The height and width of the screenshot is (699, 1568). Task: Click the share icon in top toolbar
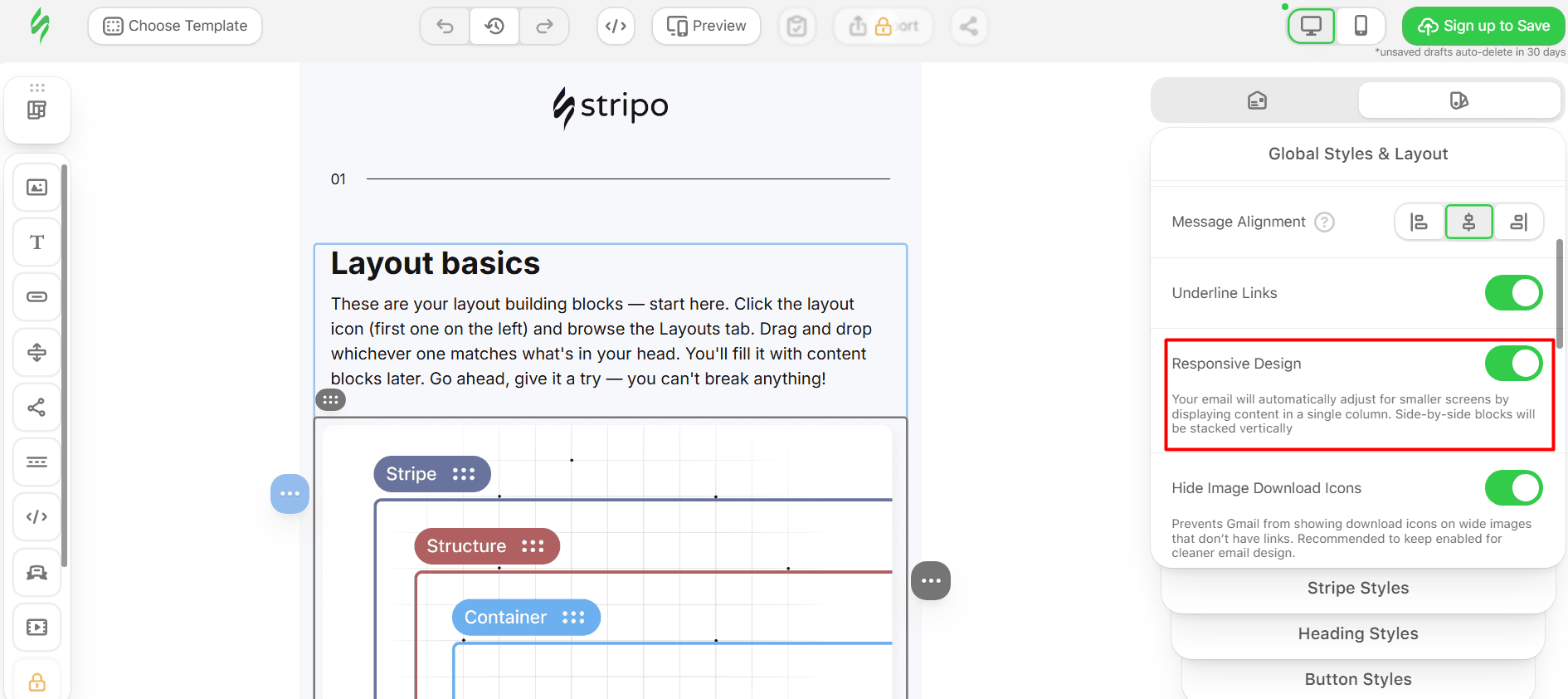968,26
